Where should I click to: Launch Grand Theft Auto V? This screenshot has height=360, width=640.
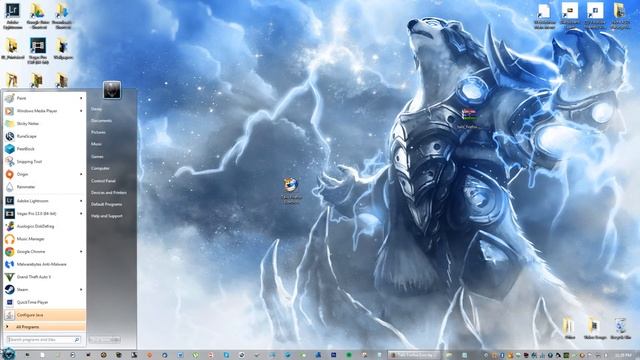44,277
